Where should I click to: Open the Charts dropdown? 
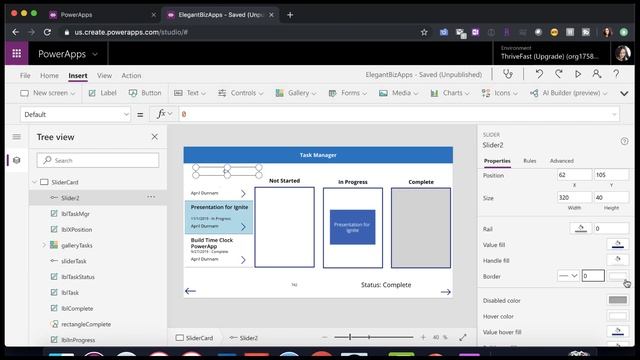(x=450, y=93)
